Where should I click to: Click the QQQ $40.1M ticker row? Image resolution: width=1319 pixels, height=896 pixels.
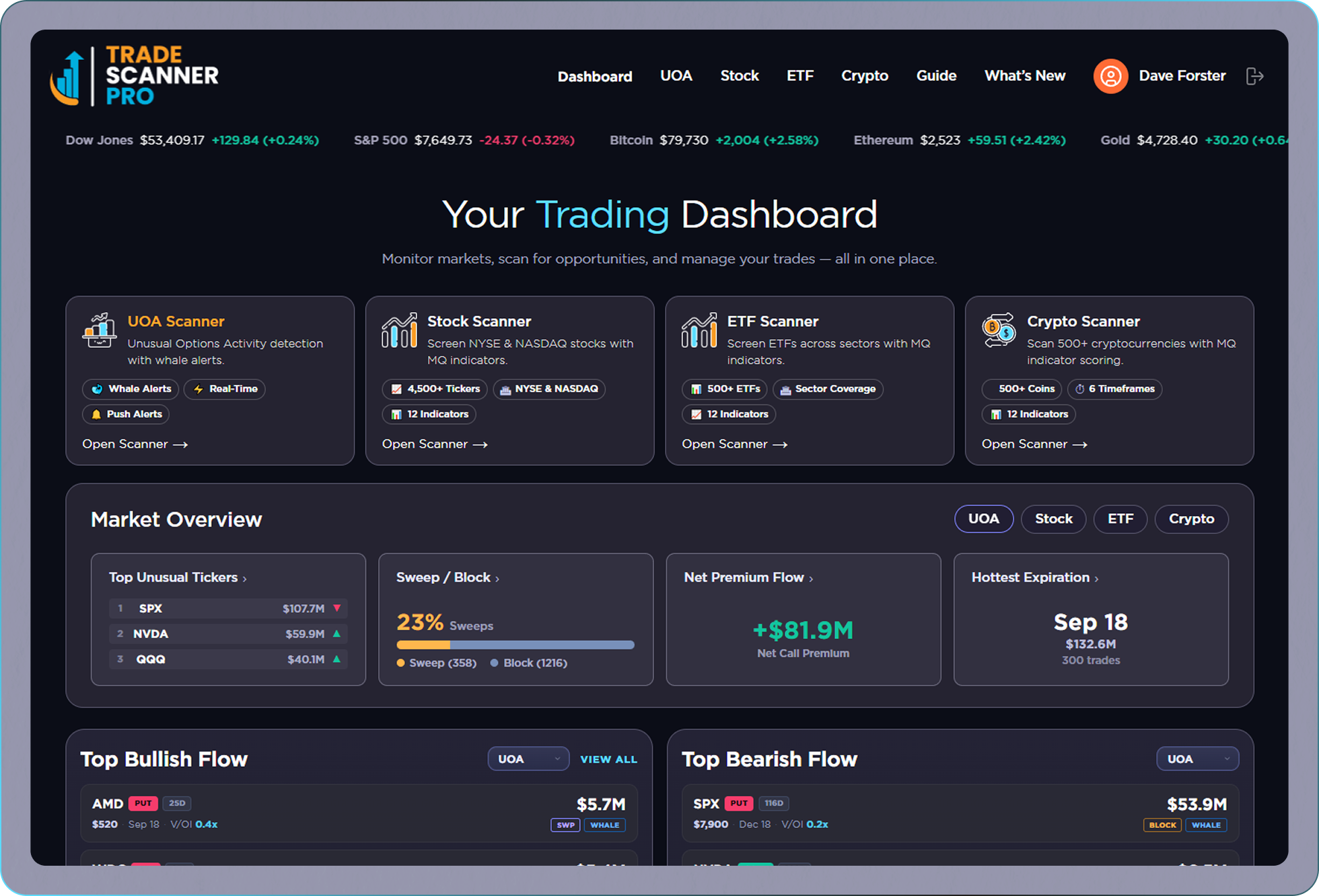(x=228, y=659)
